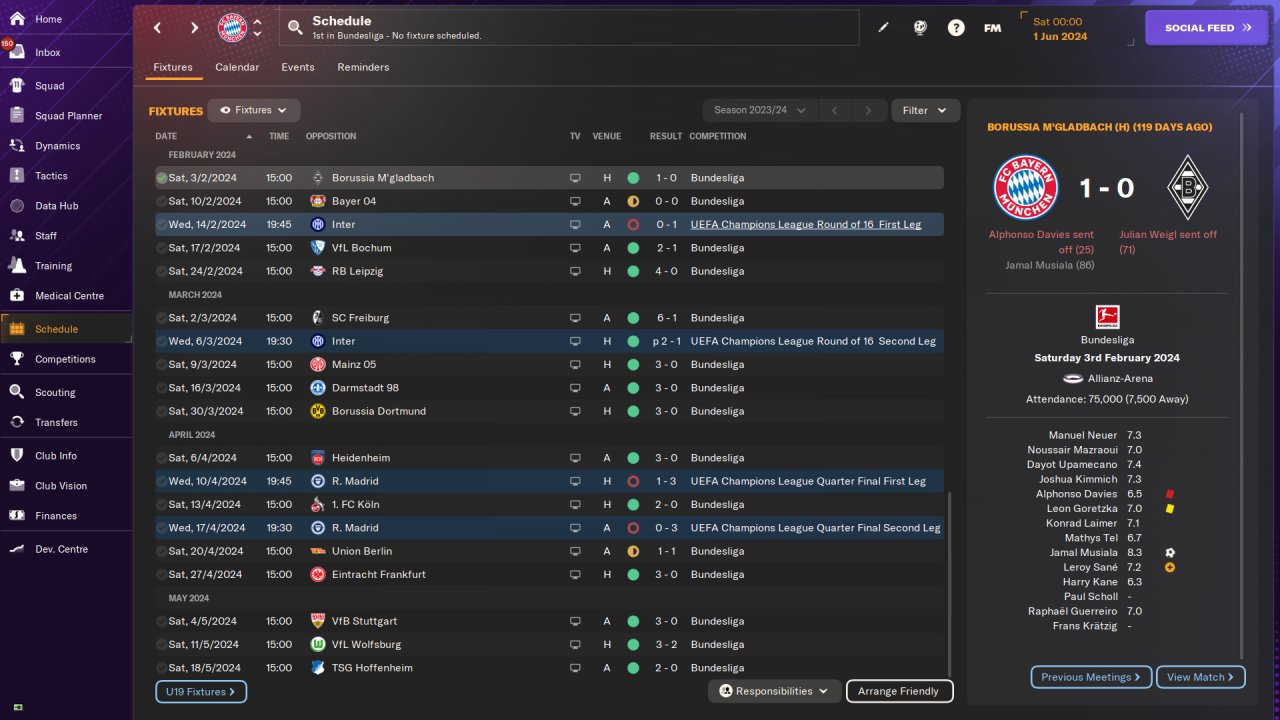Open the Inbox with 150 unread
This screenshot has width=1280, height=720.
(x=66, y=52)
